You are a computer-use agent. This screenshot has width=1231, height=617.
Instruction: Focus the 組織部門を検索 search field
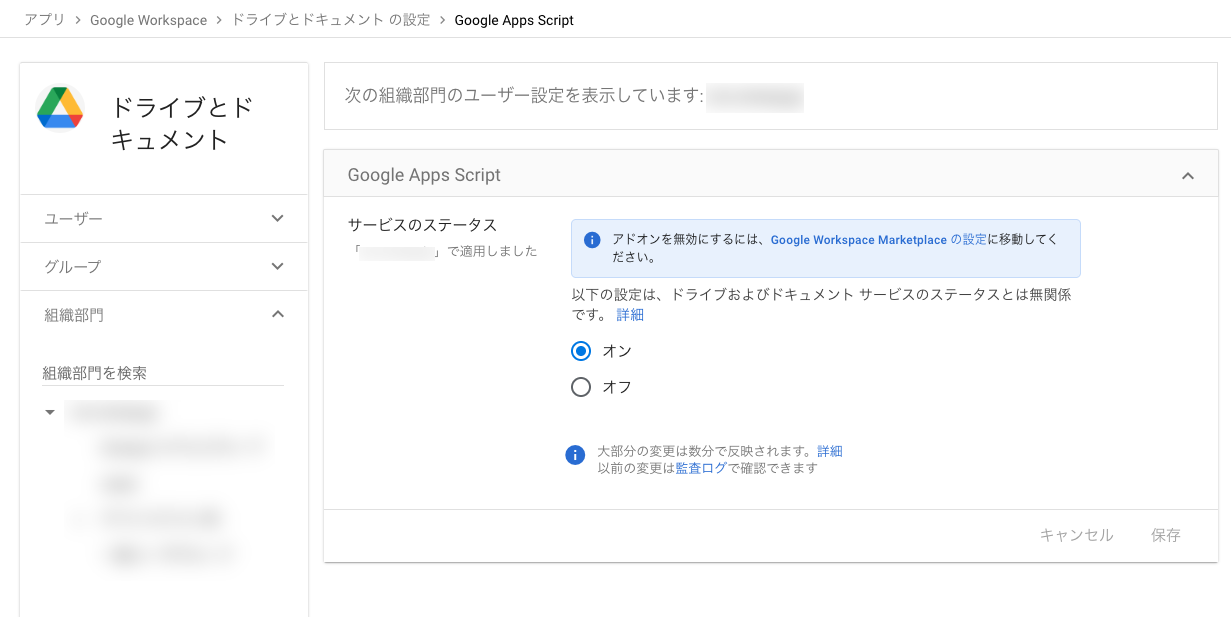(163, 373)
